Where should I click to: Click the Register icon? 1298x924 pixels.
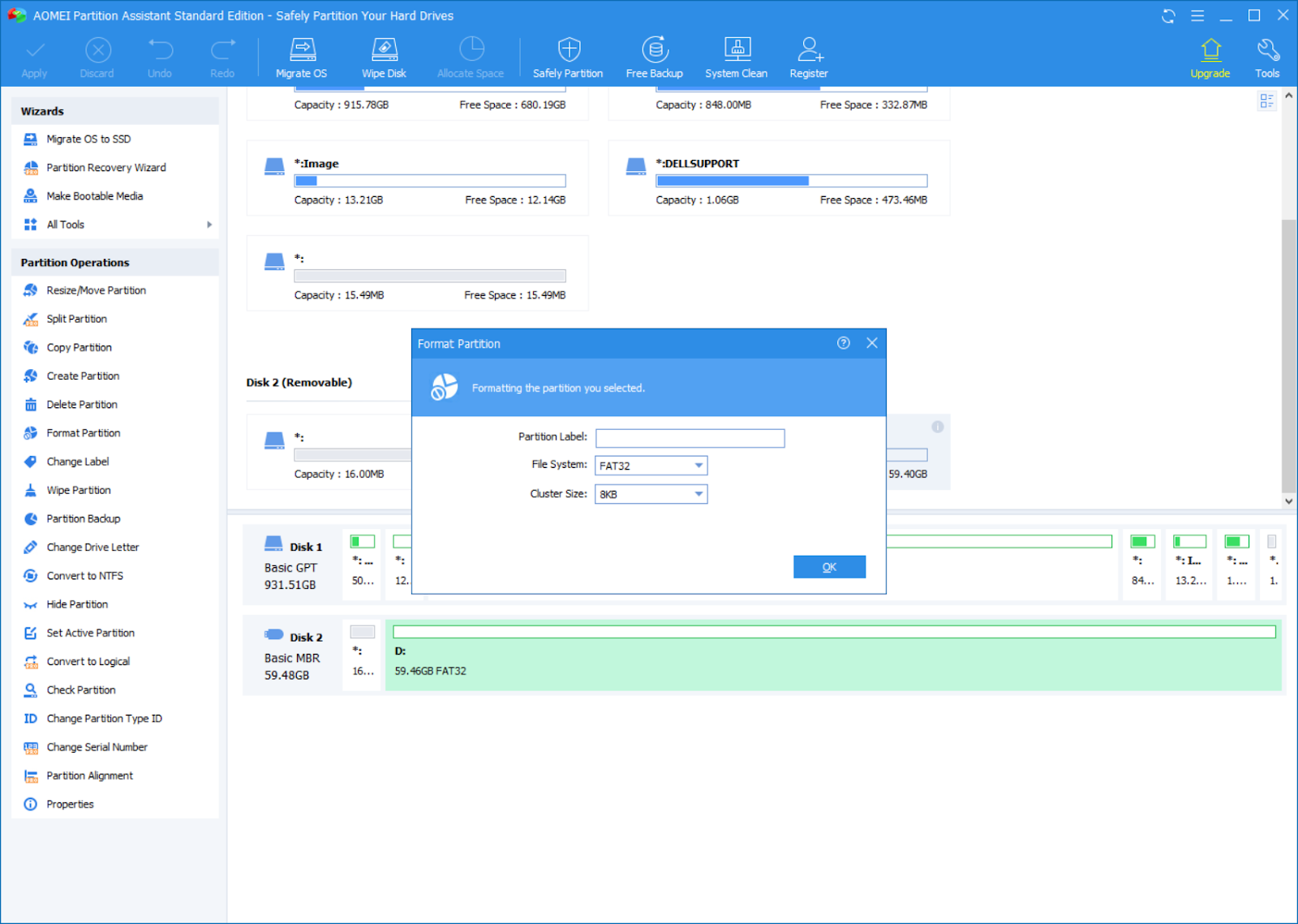[809, 58]
